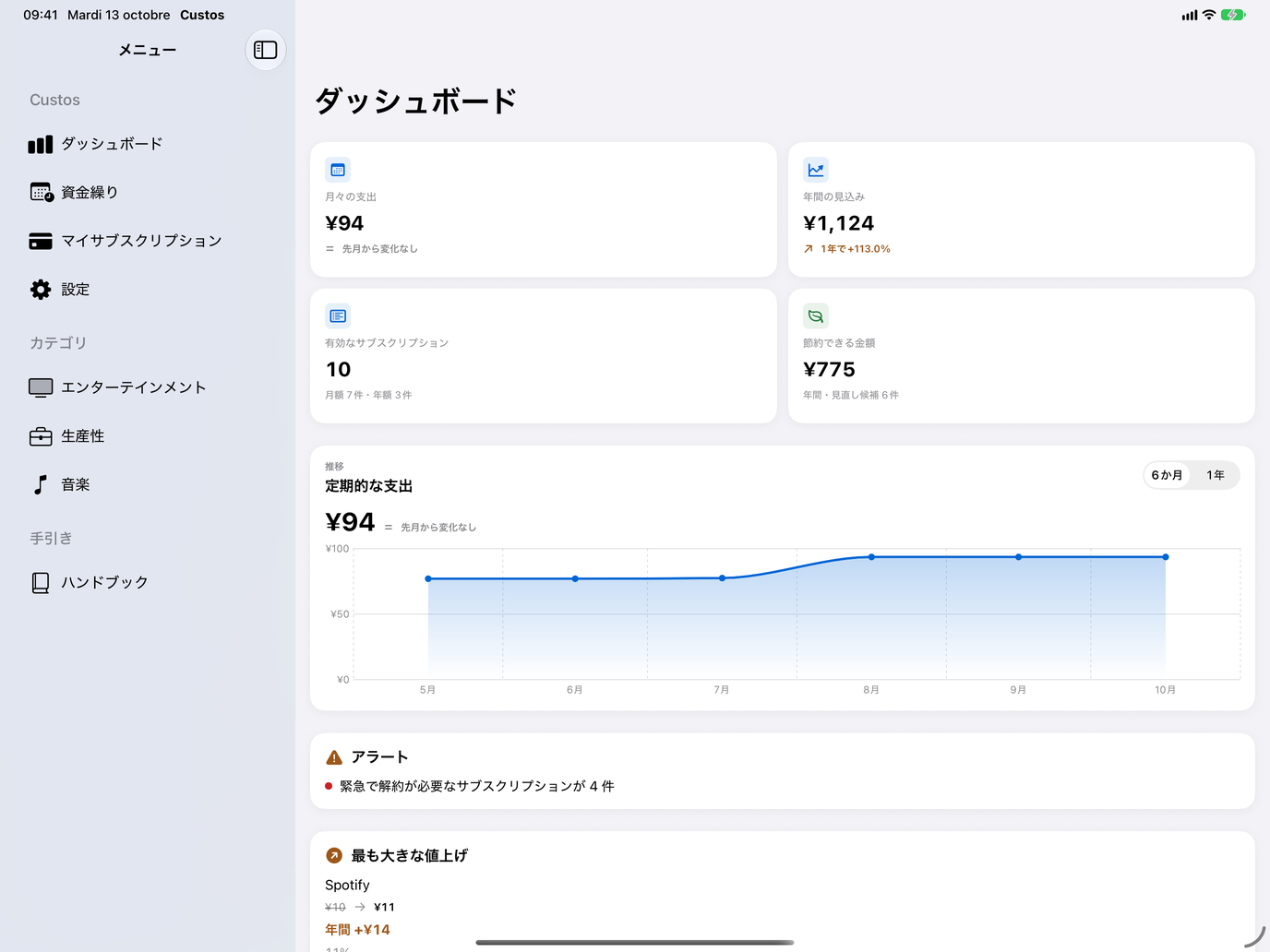1270x952 pixels.
Task: Click the arrow icon beside 最も大きな値上げ
Action: 334,856
